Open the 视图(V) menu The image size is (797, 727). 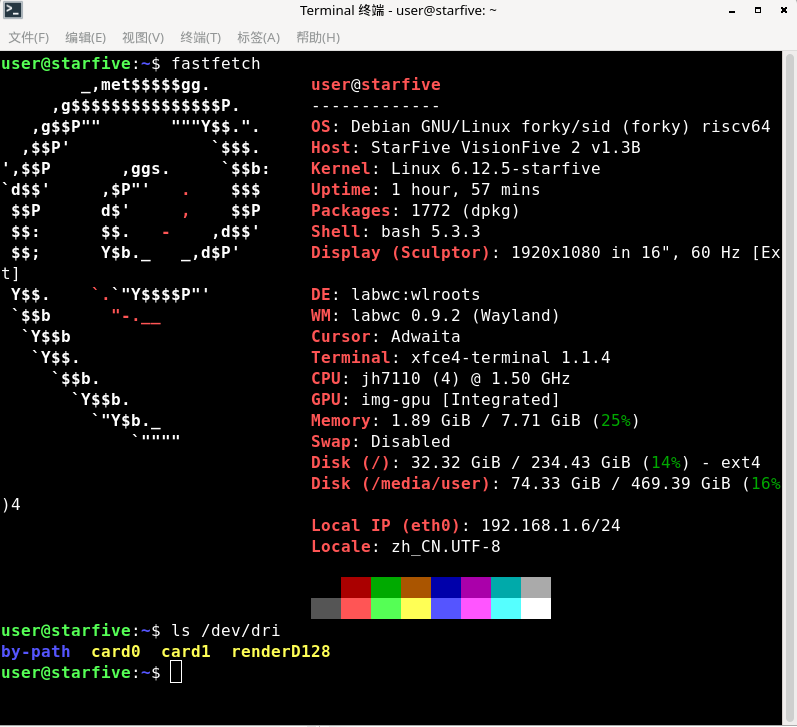[143, 38]
